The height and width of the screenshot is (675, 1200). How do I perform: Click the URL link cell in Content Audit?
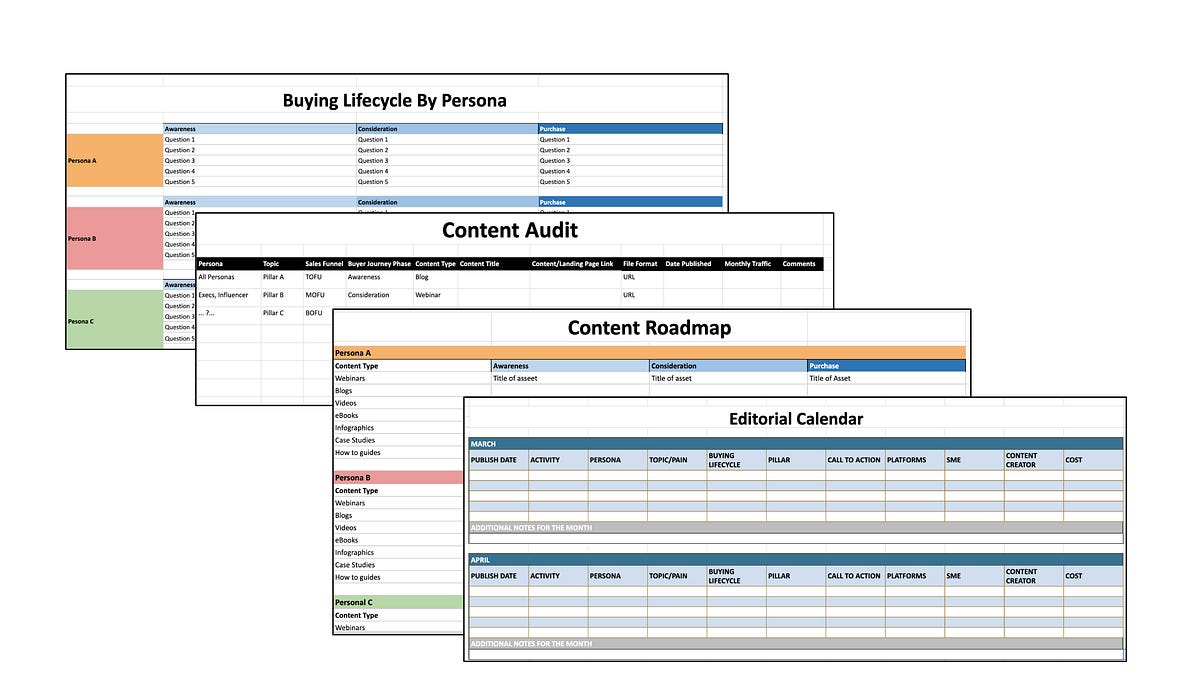point(628,277)
